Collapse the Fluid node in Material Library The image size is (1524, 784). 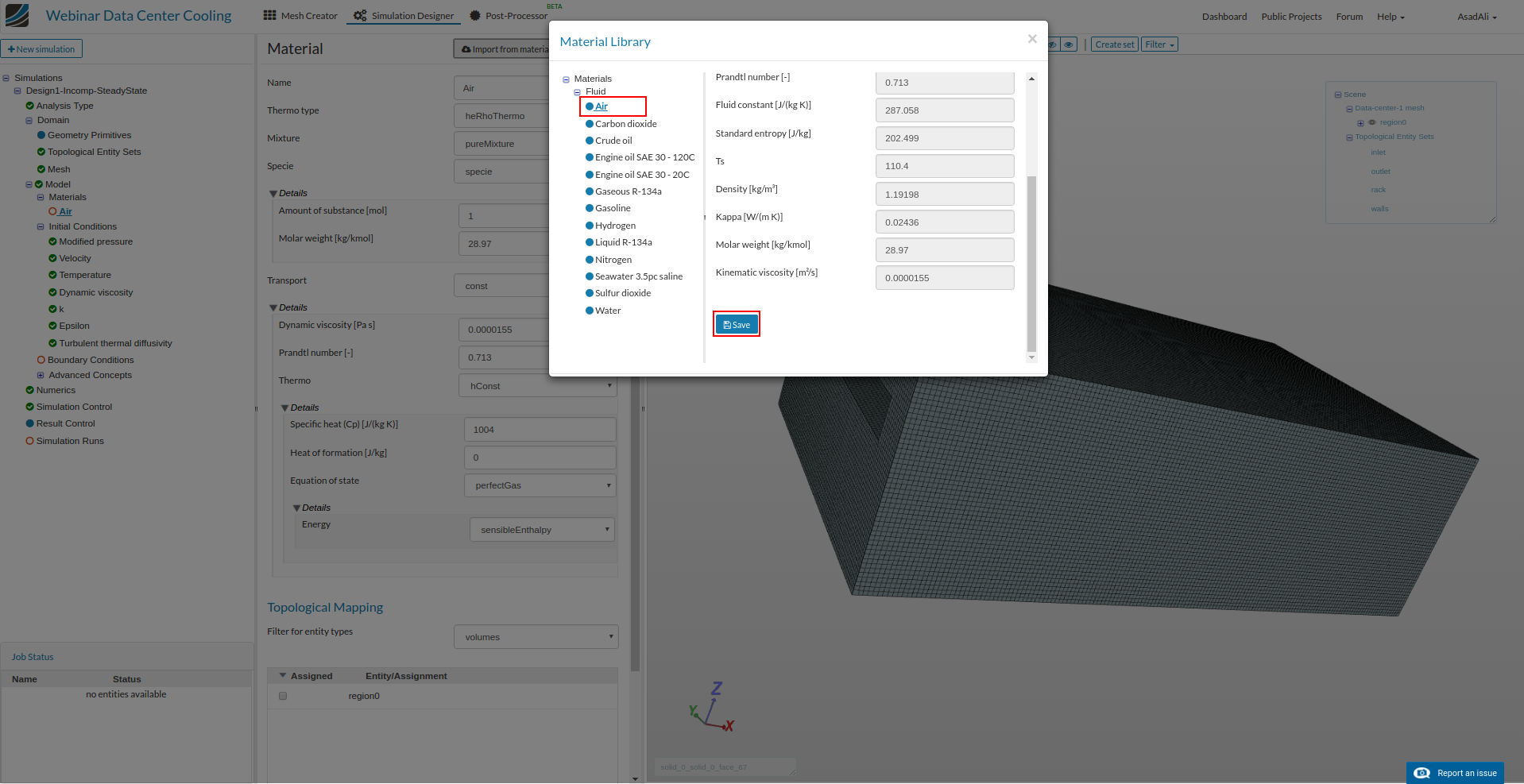click(578, 92)
